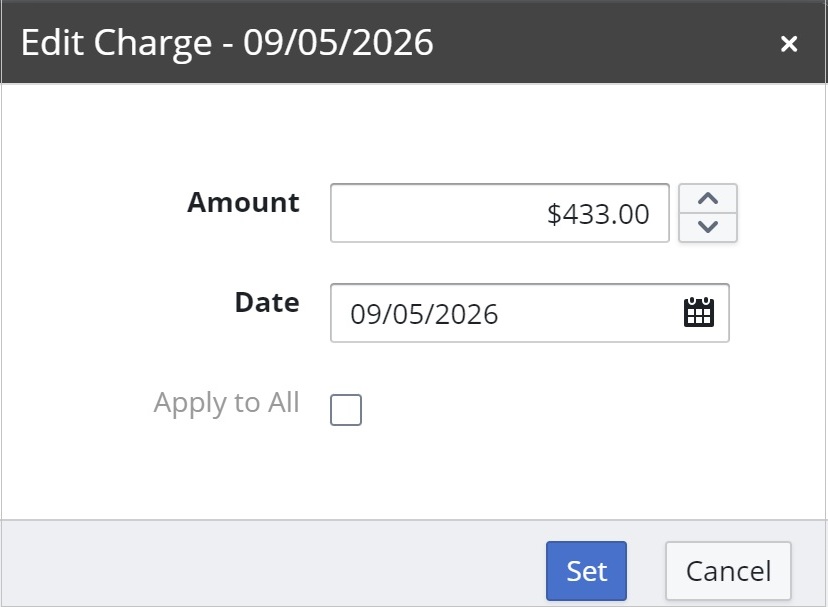The image size is (828, 607).
Task: Cancel the charge edit
Action: pos(728,571)
